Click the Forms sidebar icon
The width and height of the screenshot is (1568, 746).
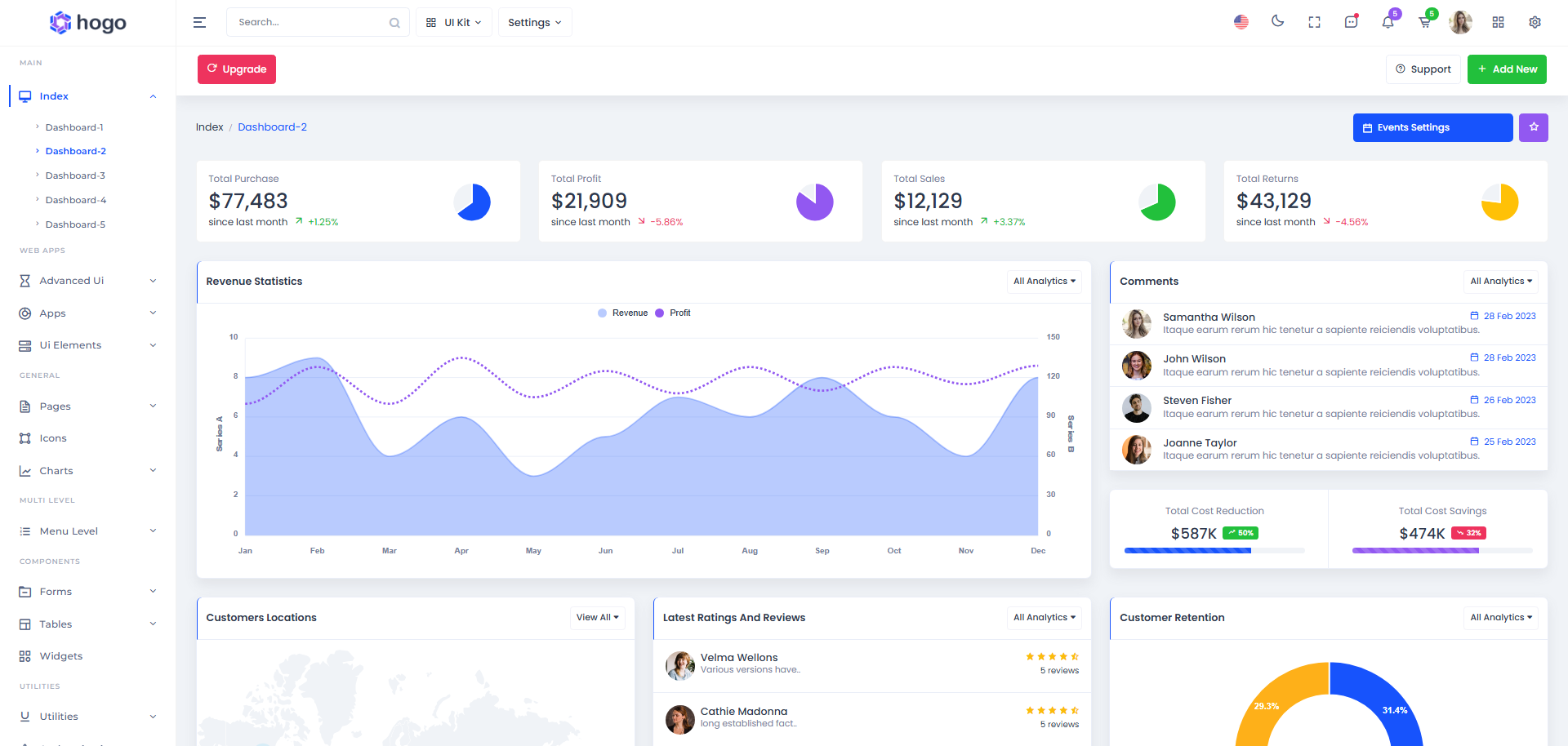tap(25, 592)
